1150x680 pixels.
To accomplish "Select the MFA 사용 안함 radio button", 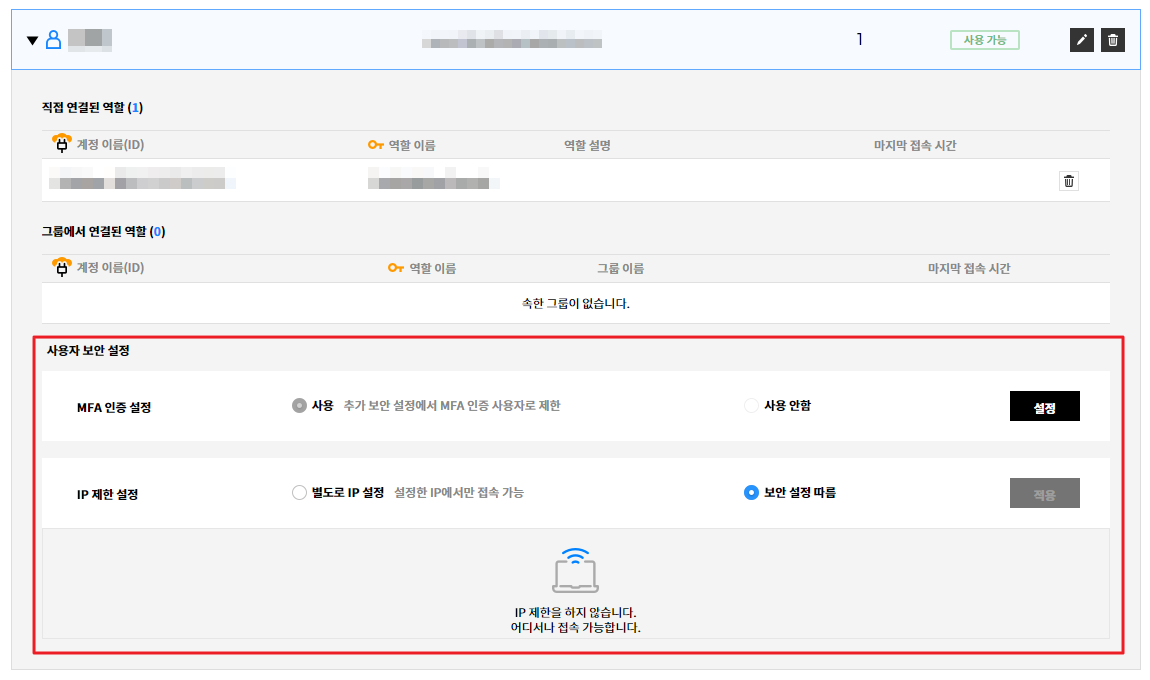I will pos(751,406).
